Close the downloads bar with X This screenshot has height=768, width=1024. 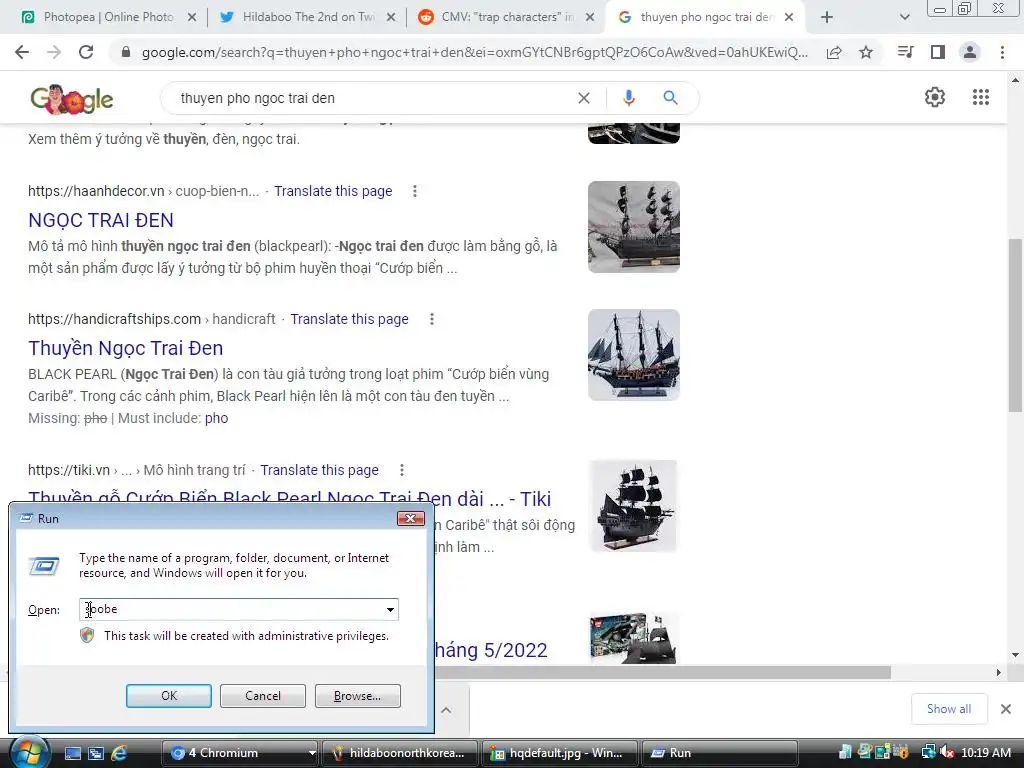click(x=1006, y=709)
